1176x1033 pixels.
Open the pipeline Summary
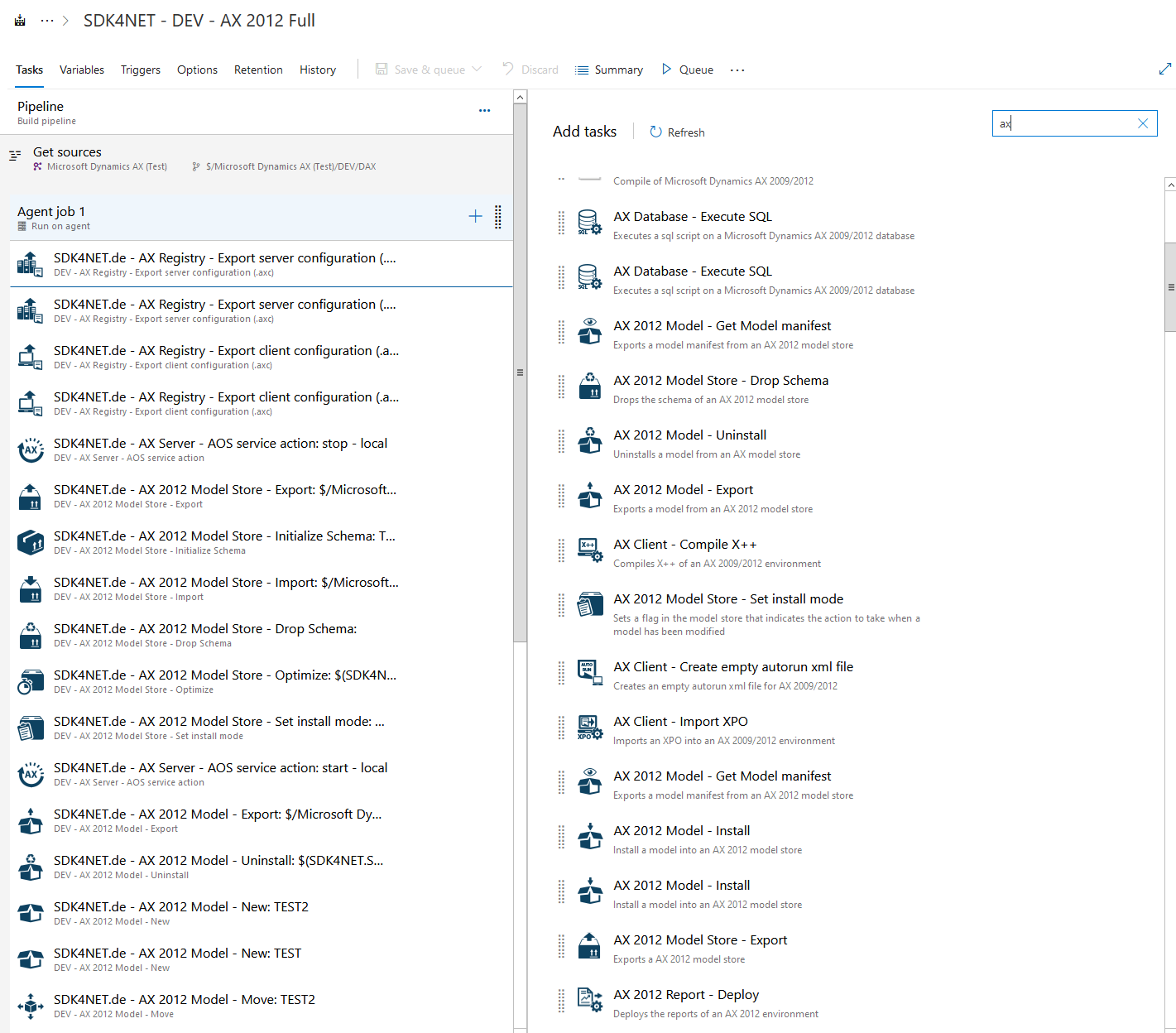[x=609, y=70]
